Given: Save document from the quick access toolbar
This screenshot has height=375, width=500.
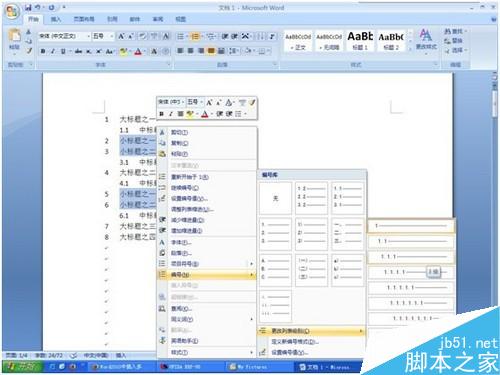Looking at the screenshot, I should click(x=28, y=7).
